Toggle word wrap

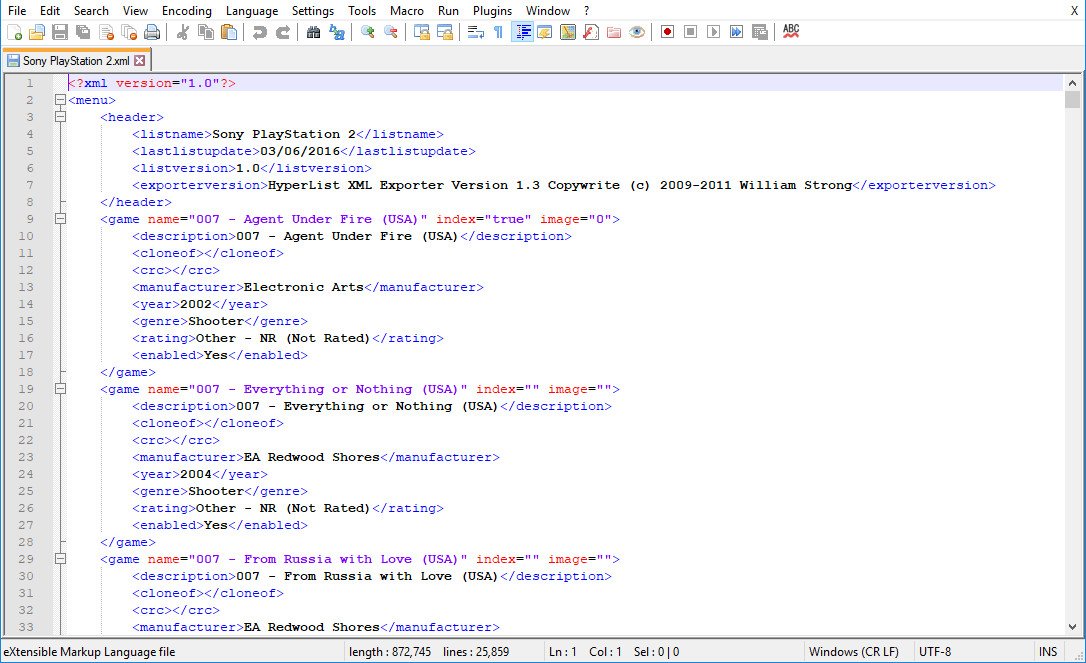point(476,32)
